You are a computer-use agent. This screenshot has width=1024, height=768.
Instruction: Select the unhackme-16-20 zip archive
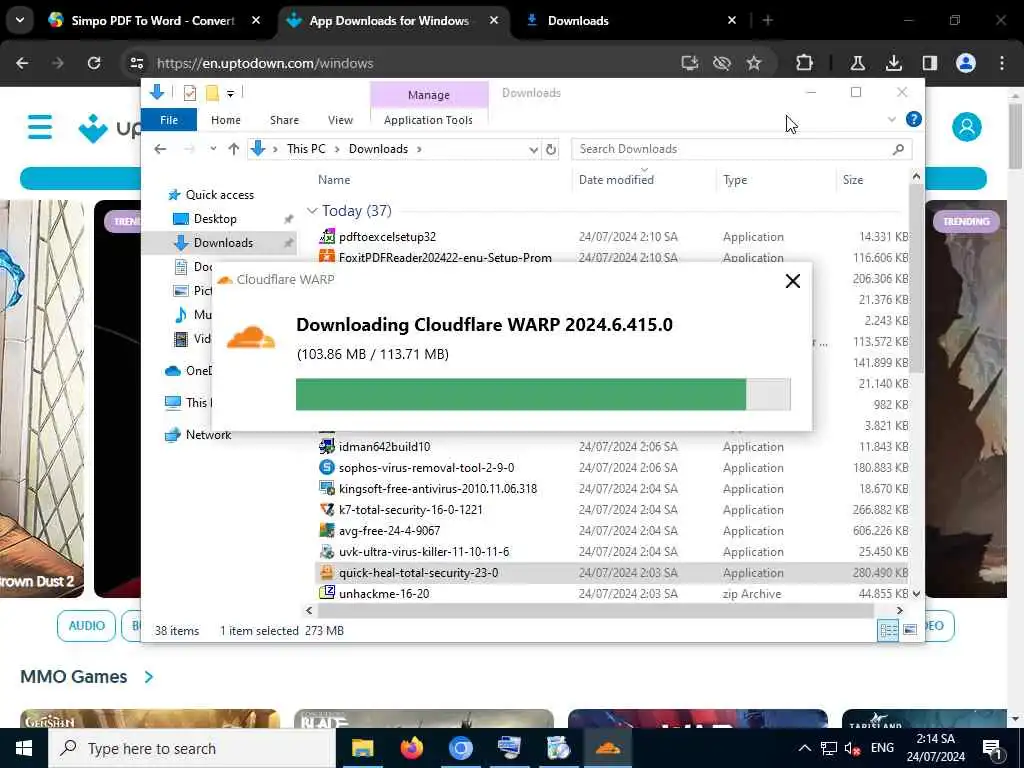point(383,594)
